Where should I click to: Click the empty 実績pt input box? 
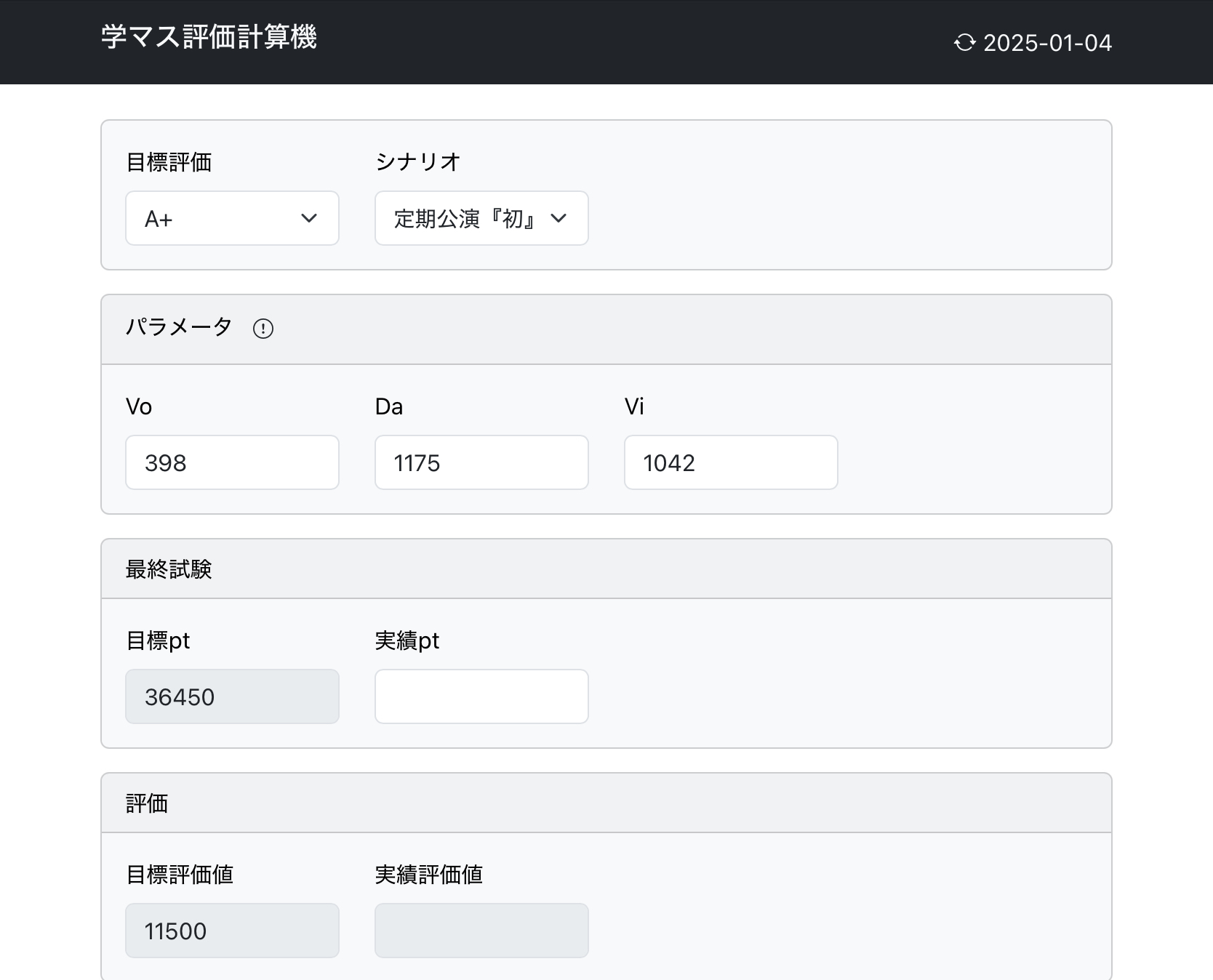pos(481,696)
